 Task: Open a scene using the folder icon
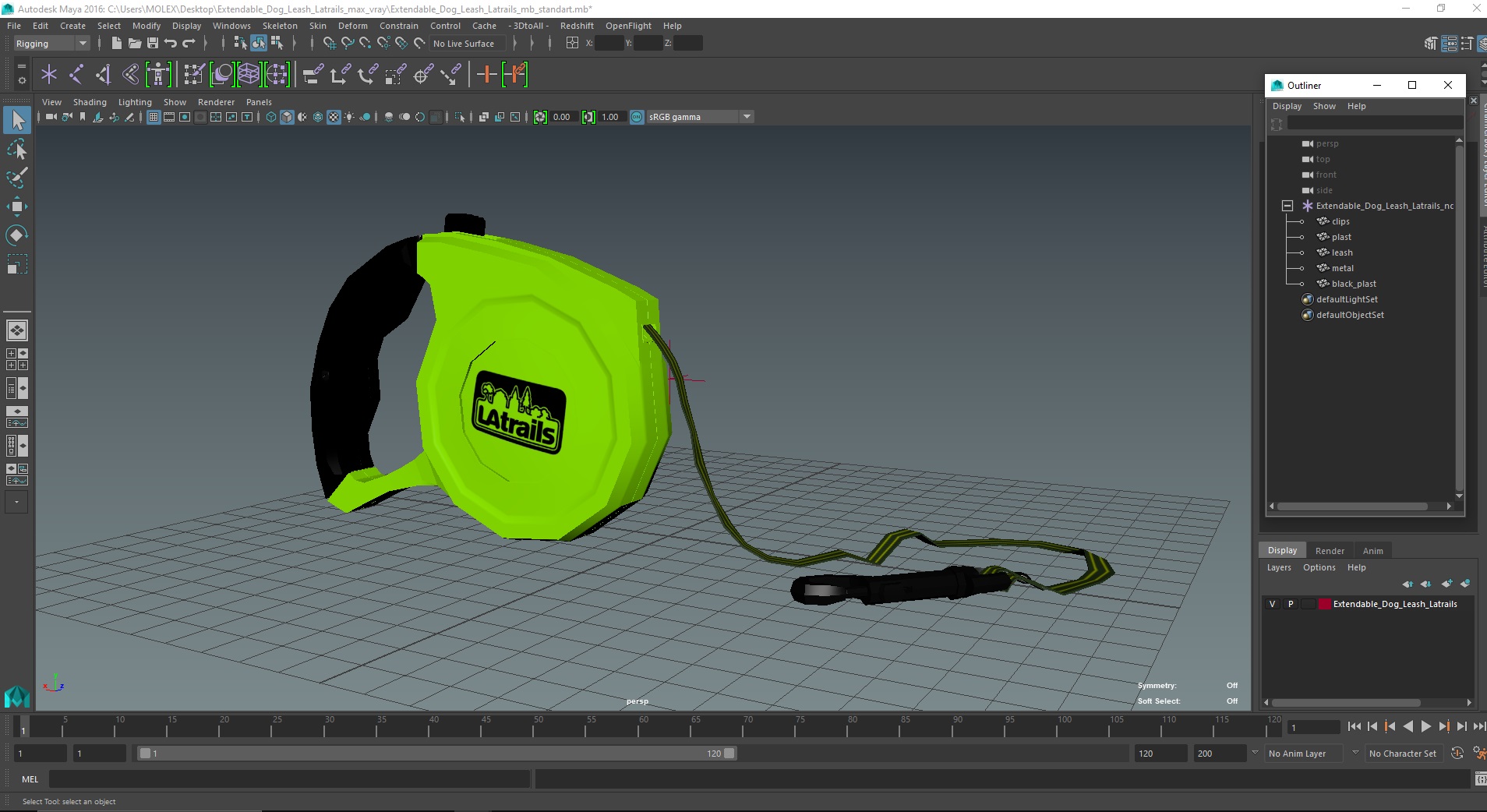[x=135, y=44]
